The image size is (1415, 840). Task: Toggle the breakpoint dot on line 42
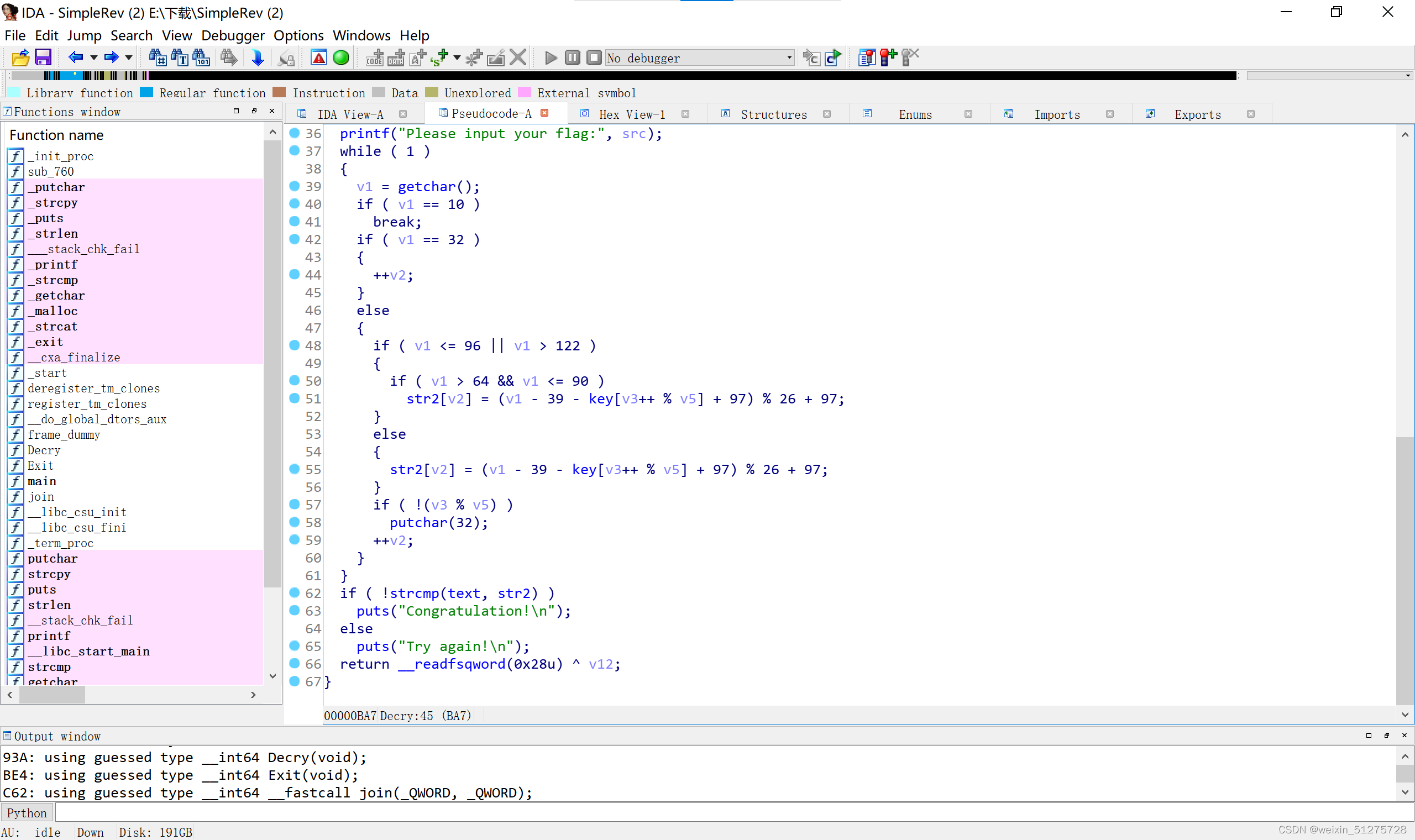pos(294,239)
